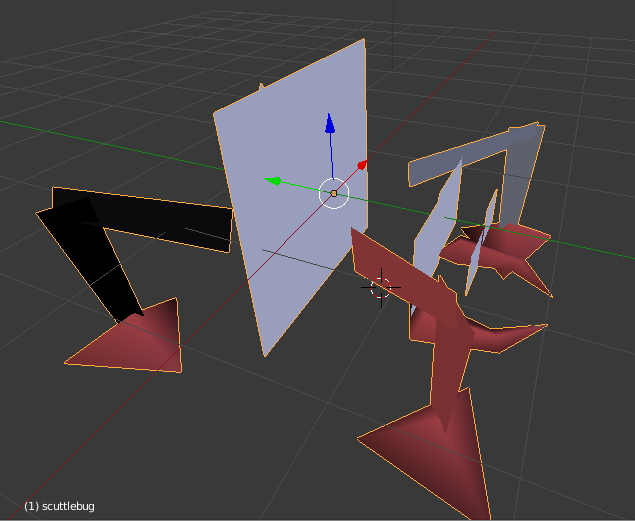Click the blue Z-axis gizmo arrow
This screenshot has height=521, width=635.
pyautogui.click(x=330, y=123)
